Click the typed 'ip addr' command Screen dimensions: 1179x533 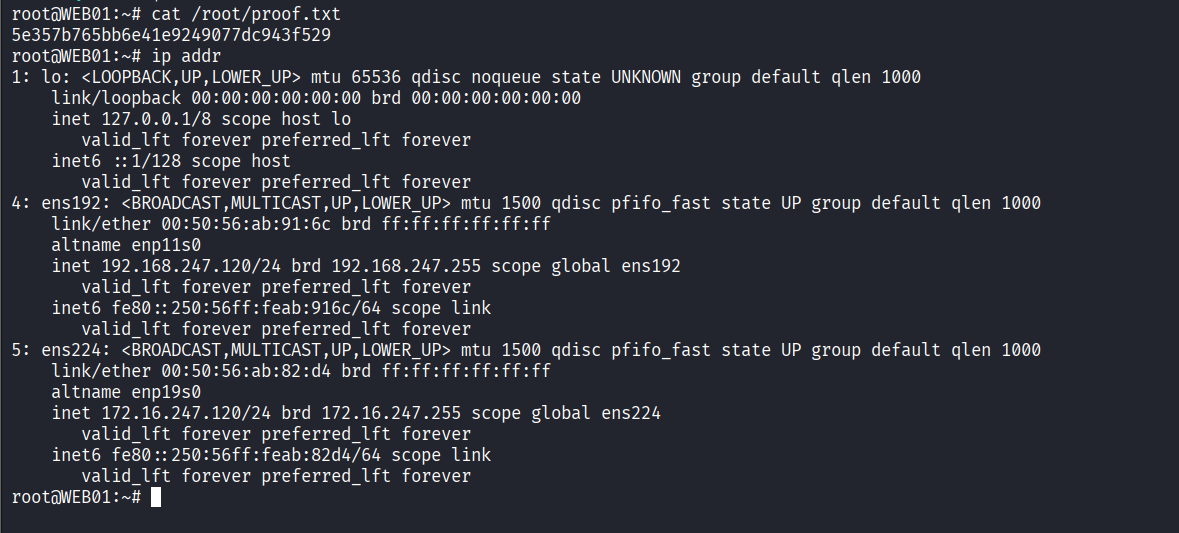(x=186, y=56)
